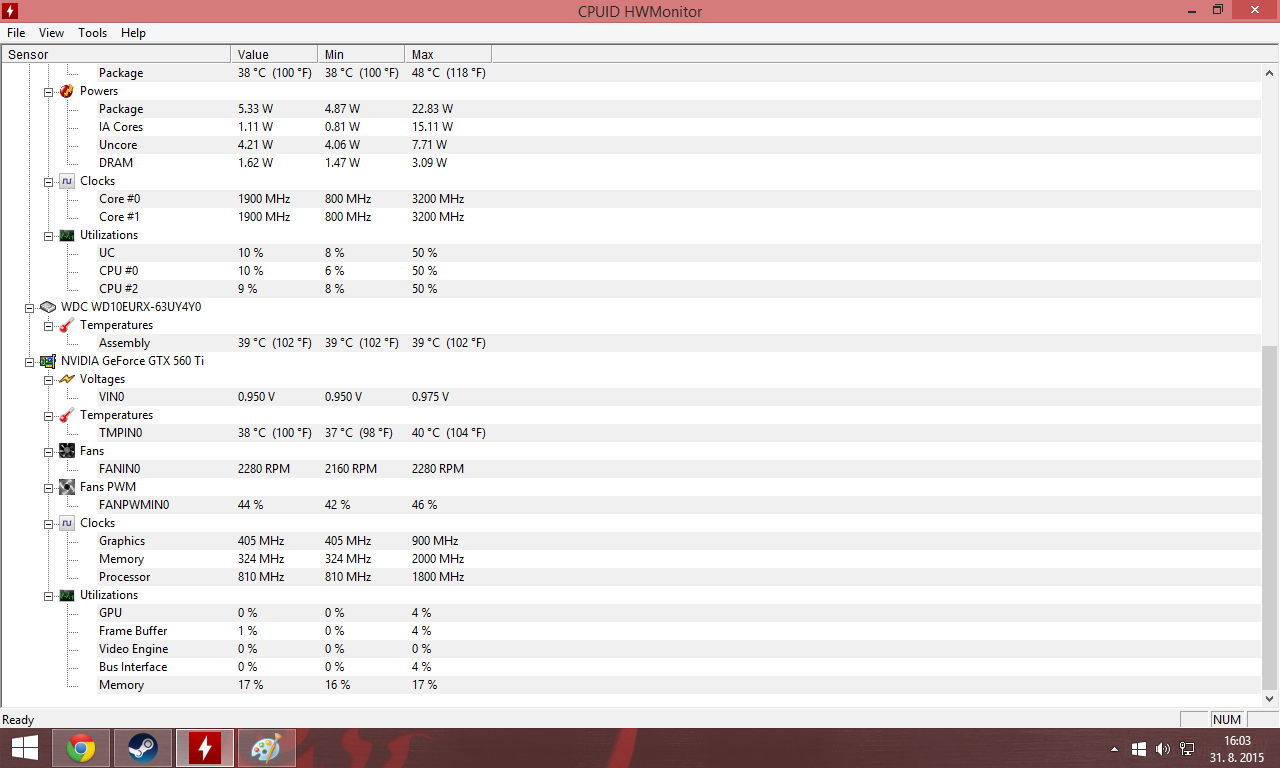Click the vertical scrollbar thumb

tap(1270, 516)
